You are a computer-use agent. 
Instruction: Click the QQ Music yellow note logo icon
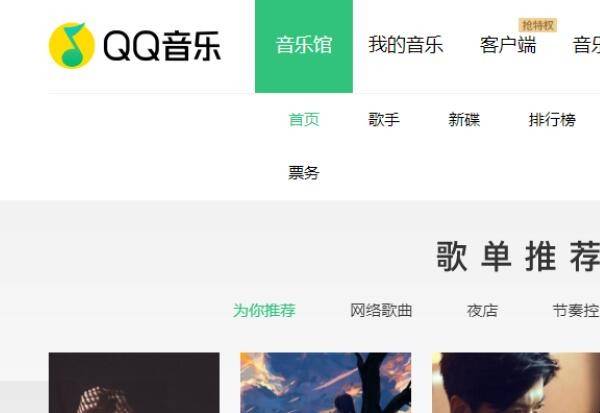tap(72, 45)
